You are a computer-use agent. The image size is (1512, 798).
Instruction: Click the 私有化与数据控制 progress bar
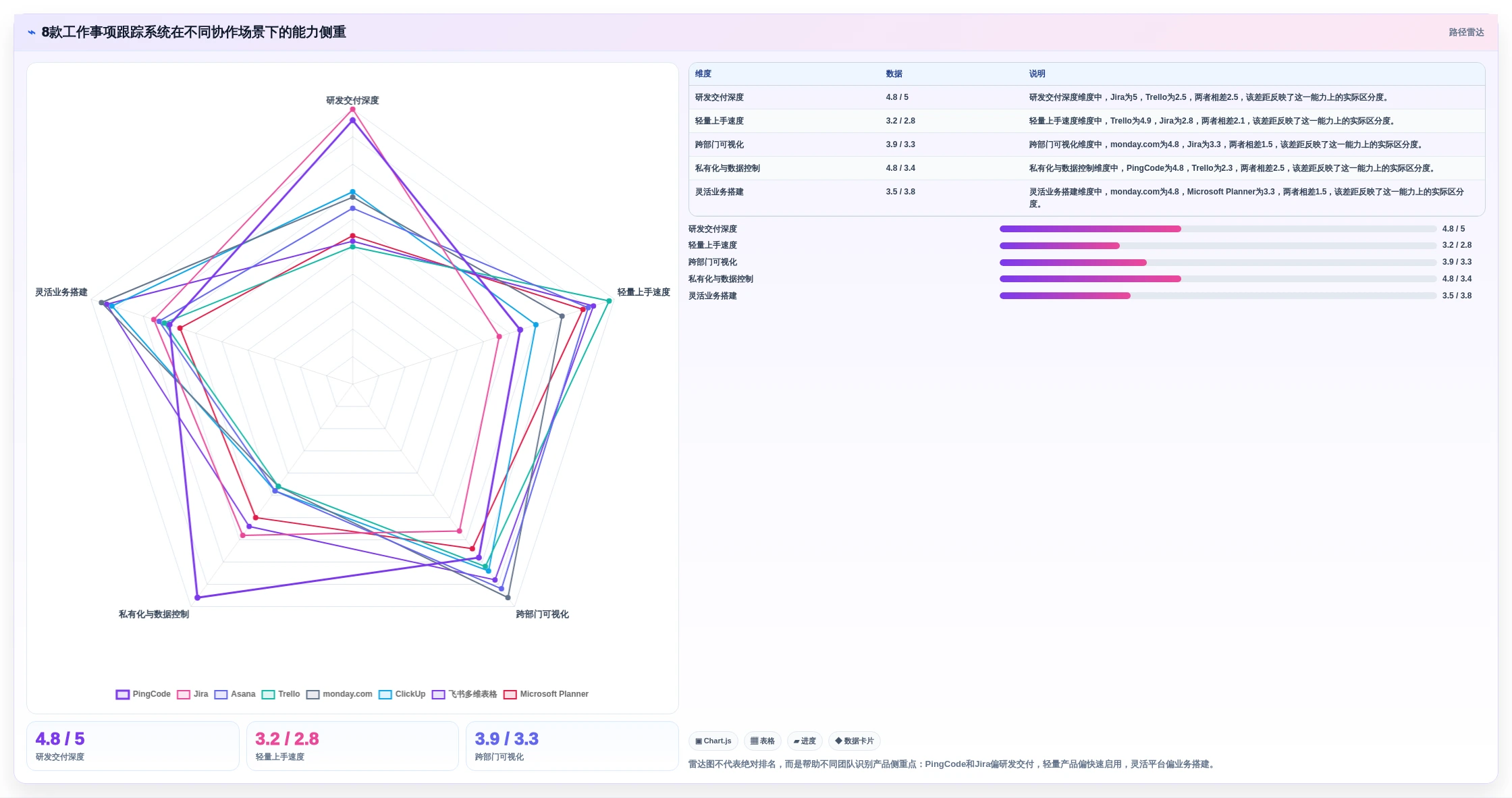pos(1218,279)
